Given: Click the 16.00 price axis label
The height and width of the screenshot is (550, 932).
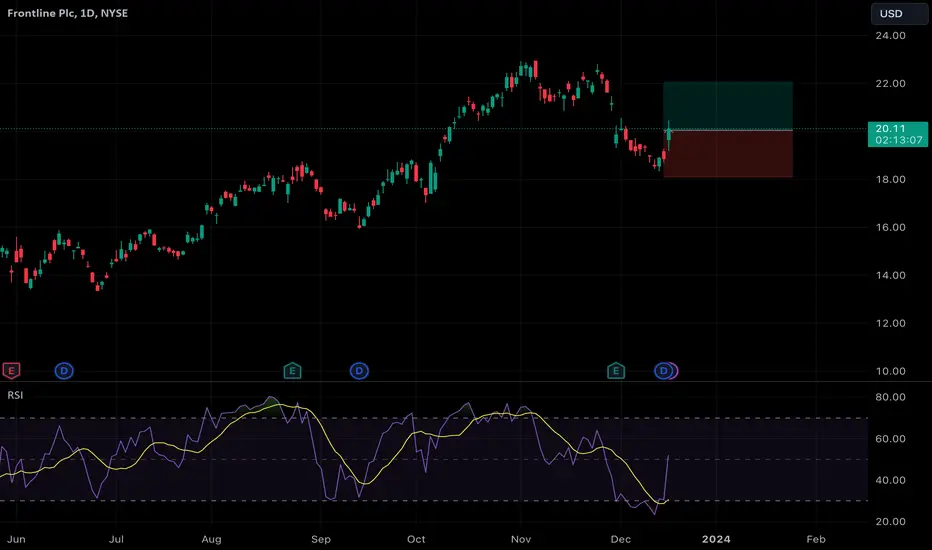Looking at the screenshot, I should point(890,228).
